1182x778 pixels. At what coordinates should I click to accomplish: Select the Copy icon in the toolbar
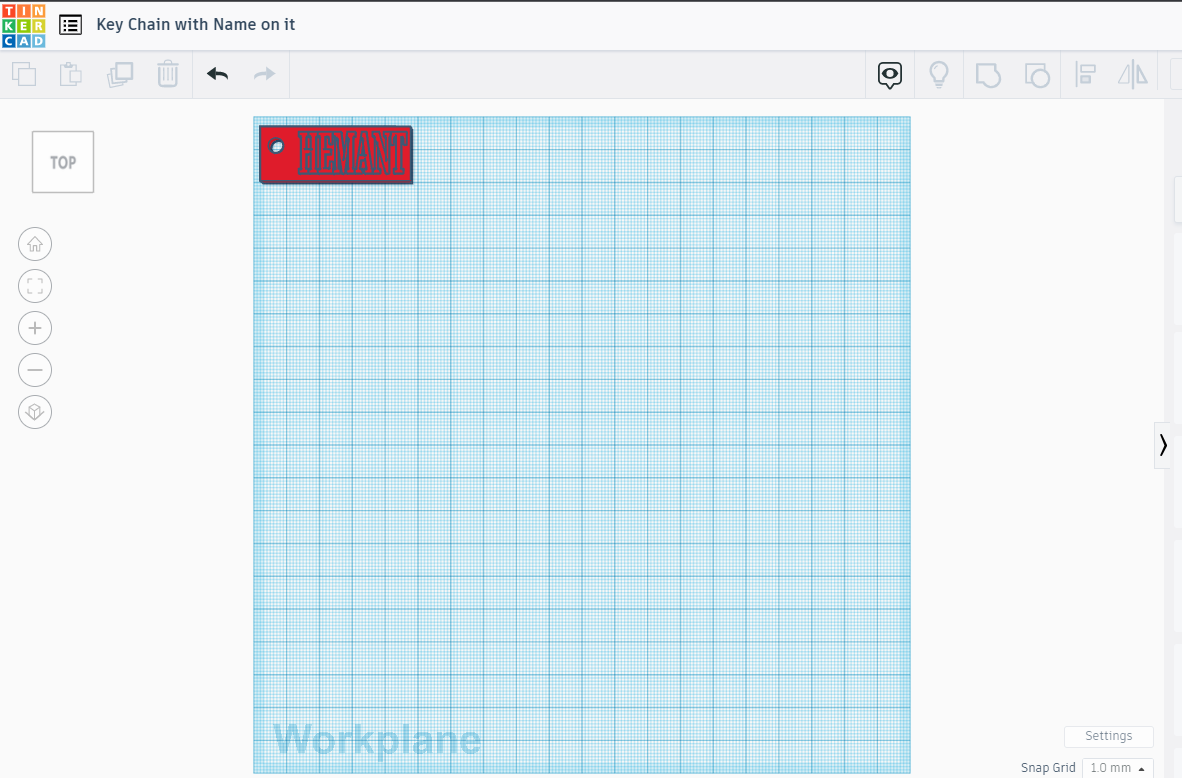24,74
